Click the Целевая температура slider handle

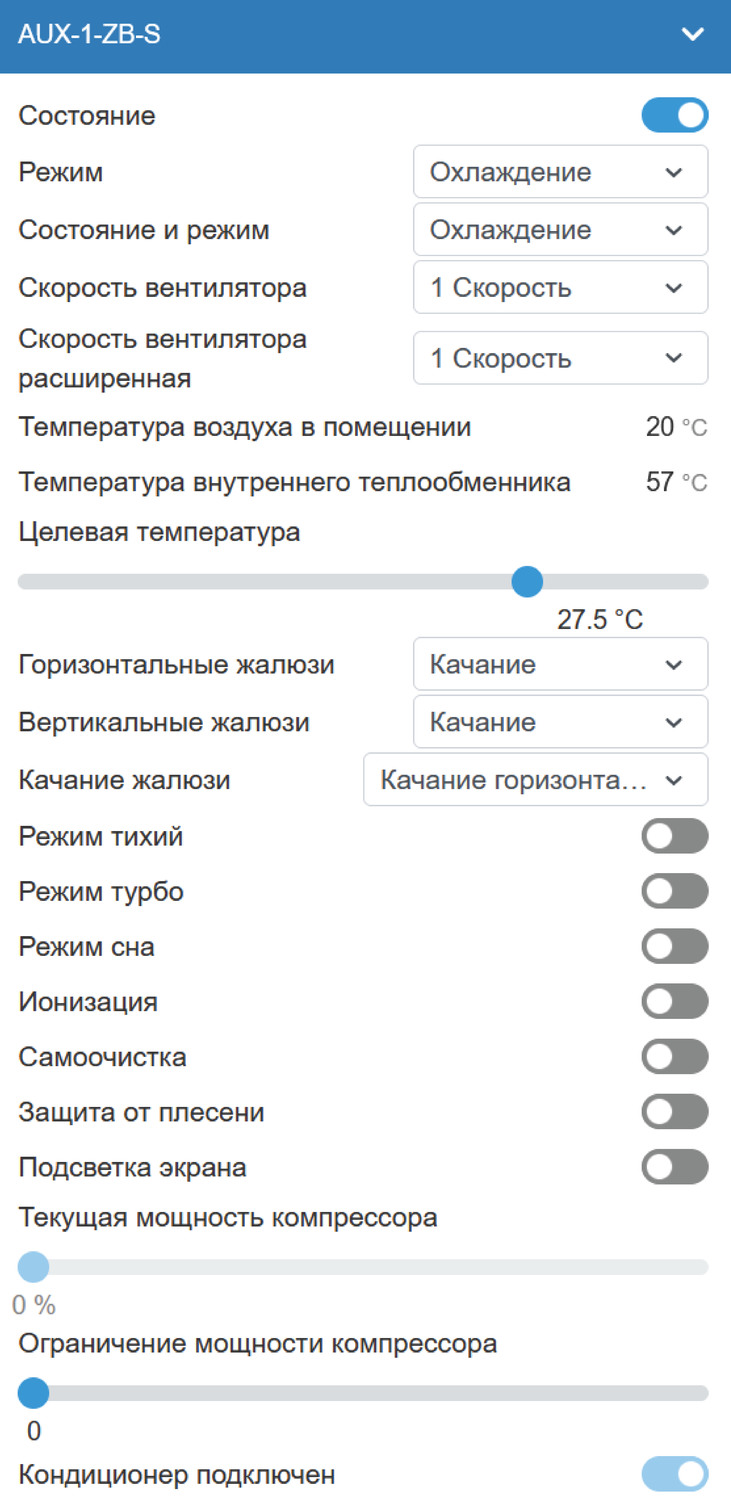527,581
